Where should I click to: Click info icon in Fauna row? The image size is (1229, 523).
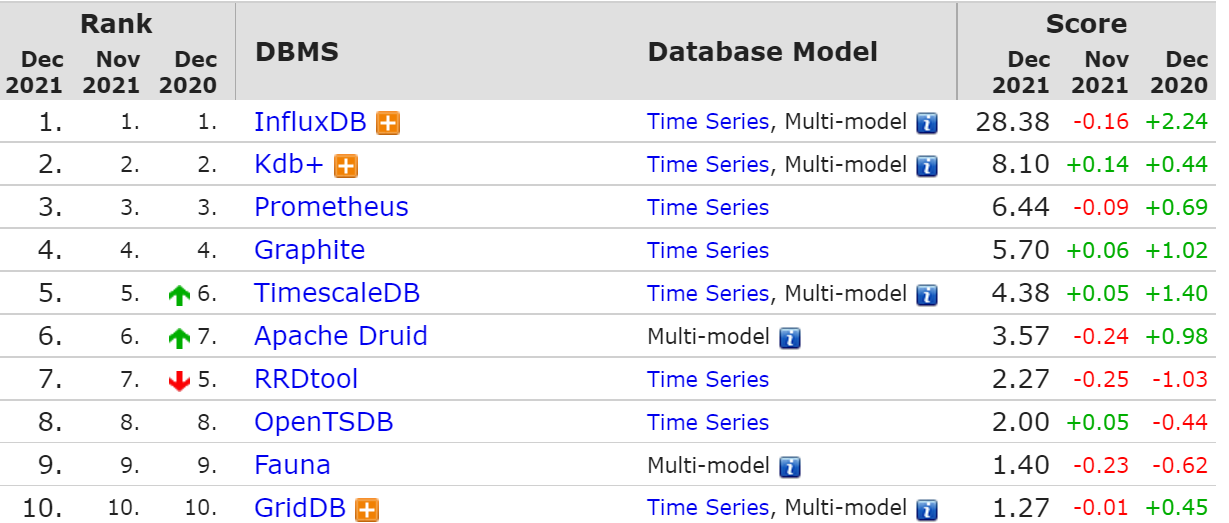click(790, 467)
